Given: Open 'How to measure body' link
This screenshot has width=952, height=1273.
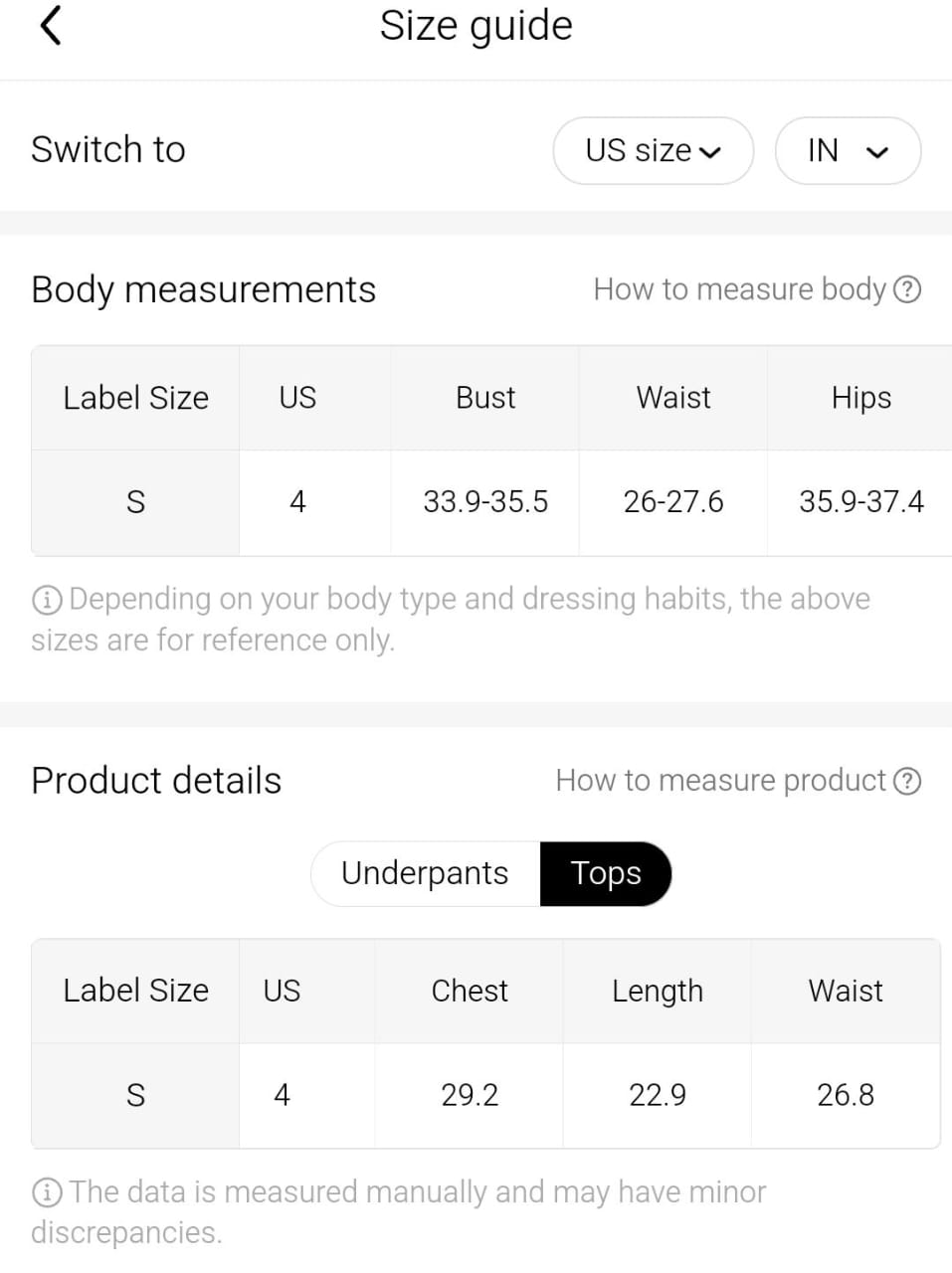Looking at the screenshot, I should coord(739,289).
